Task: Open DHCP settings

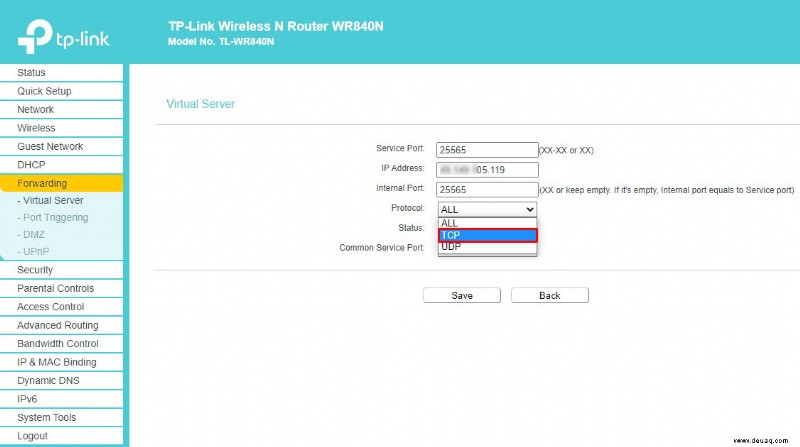Action: (x=61, y=165)
